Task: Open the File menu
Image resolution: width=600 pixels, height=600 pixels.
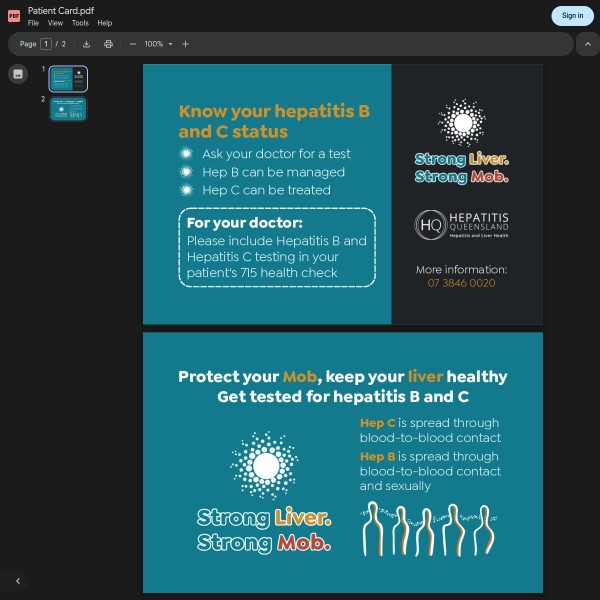Action: click(x=33, y=23)
